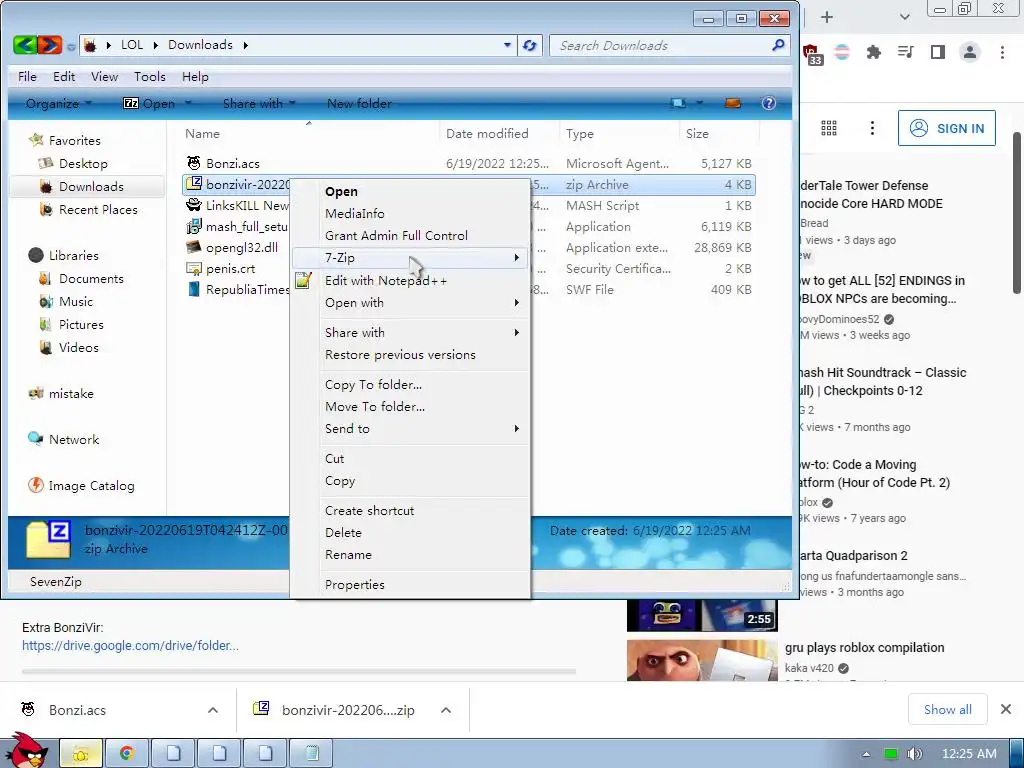Click the Notepad++ icon in context menu
Screen dimensions: 1024x768
[x=303, y=281]
